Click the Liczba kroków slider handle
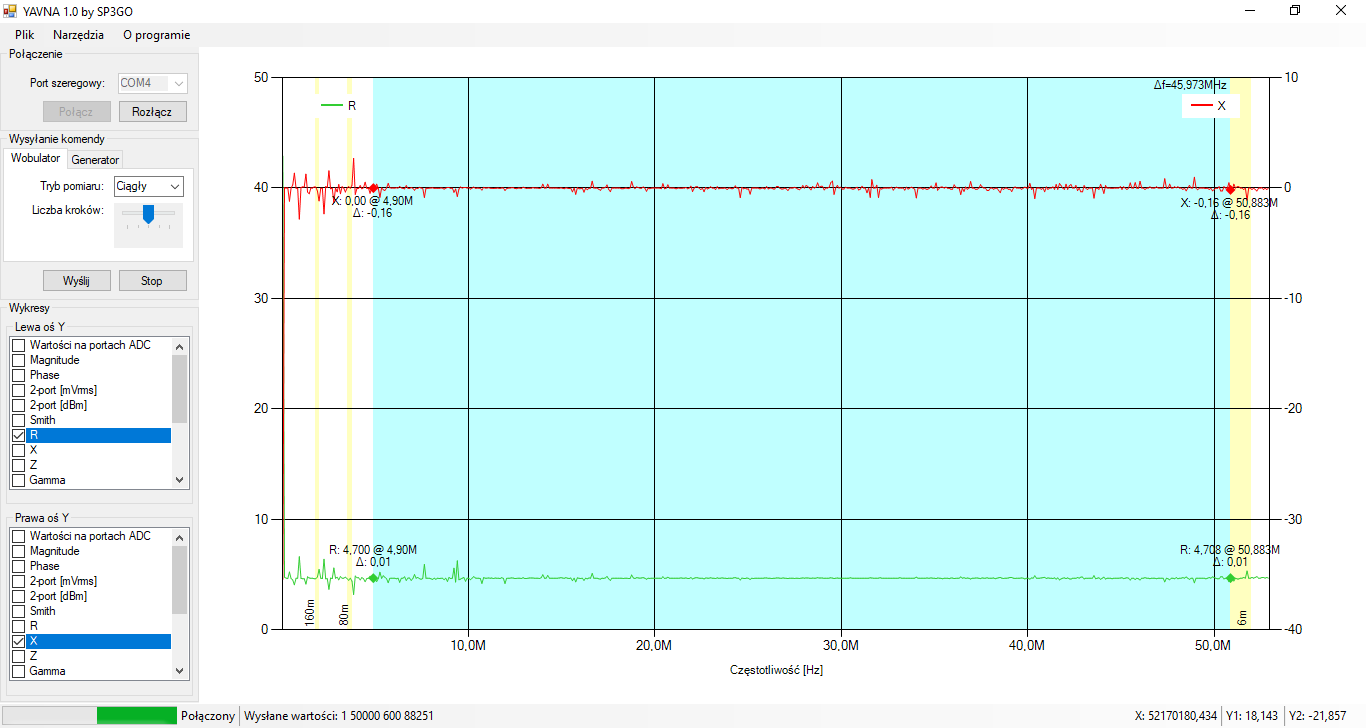 tap(148, 213)
